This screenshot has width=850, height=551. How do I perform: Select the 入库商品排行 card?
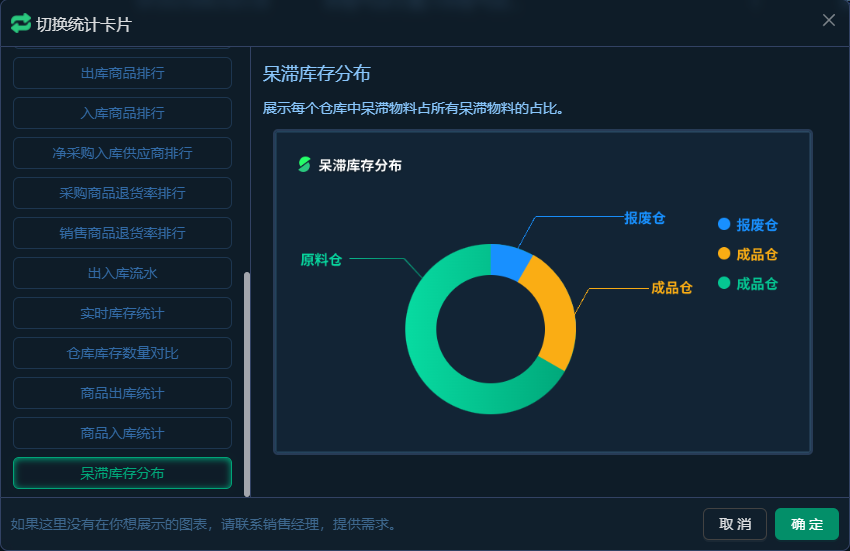click(x=122, y=113)
